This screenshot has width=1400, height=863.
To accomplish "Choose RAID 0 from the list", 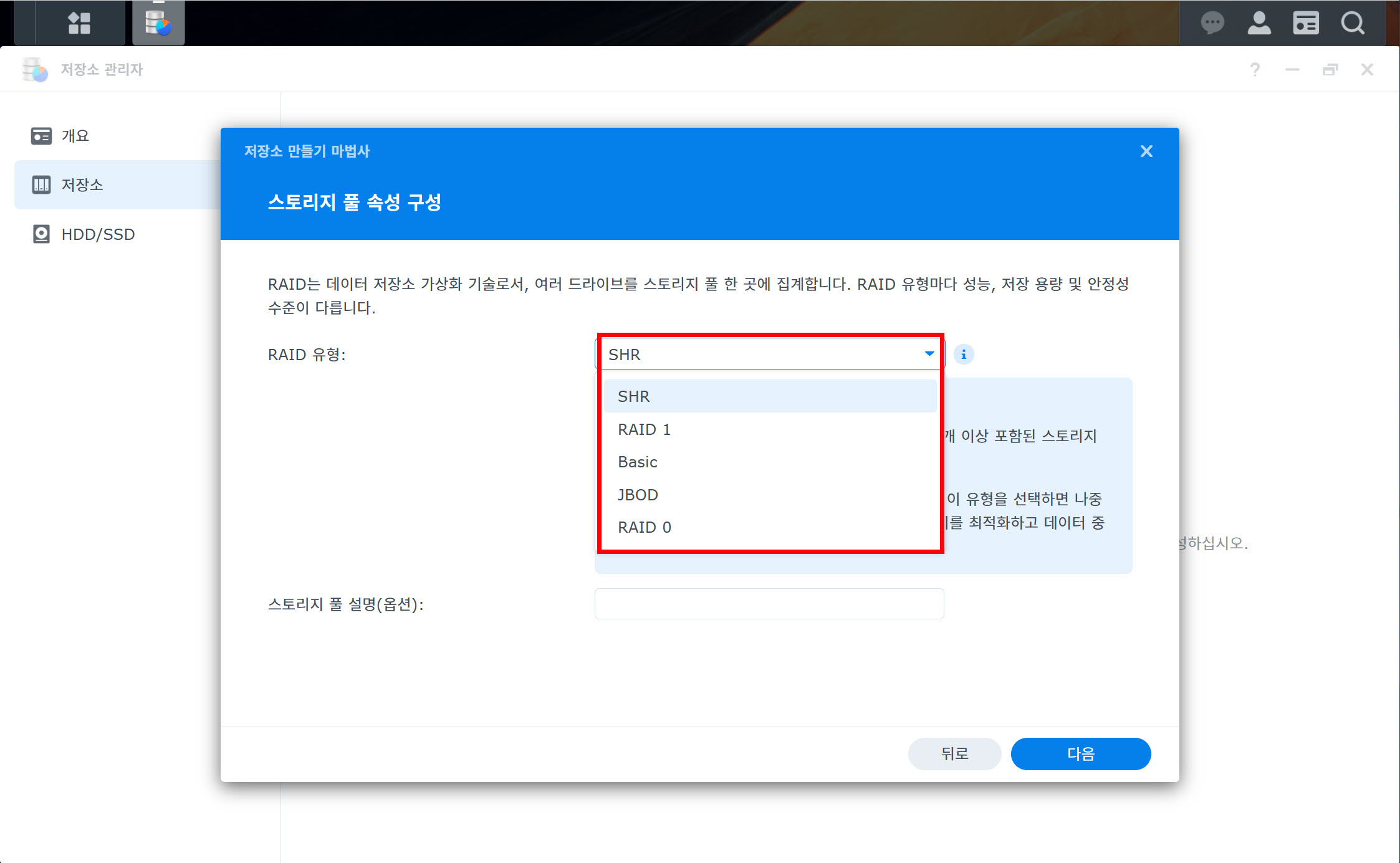I will pyautogui.click(x=644, y=527).
